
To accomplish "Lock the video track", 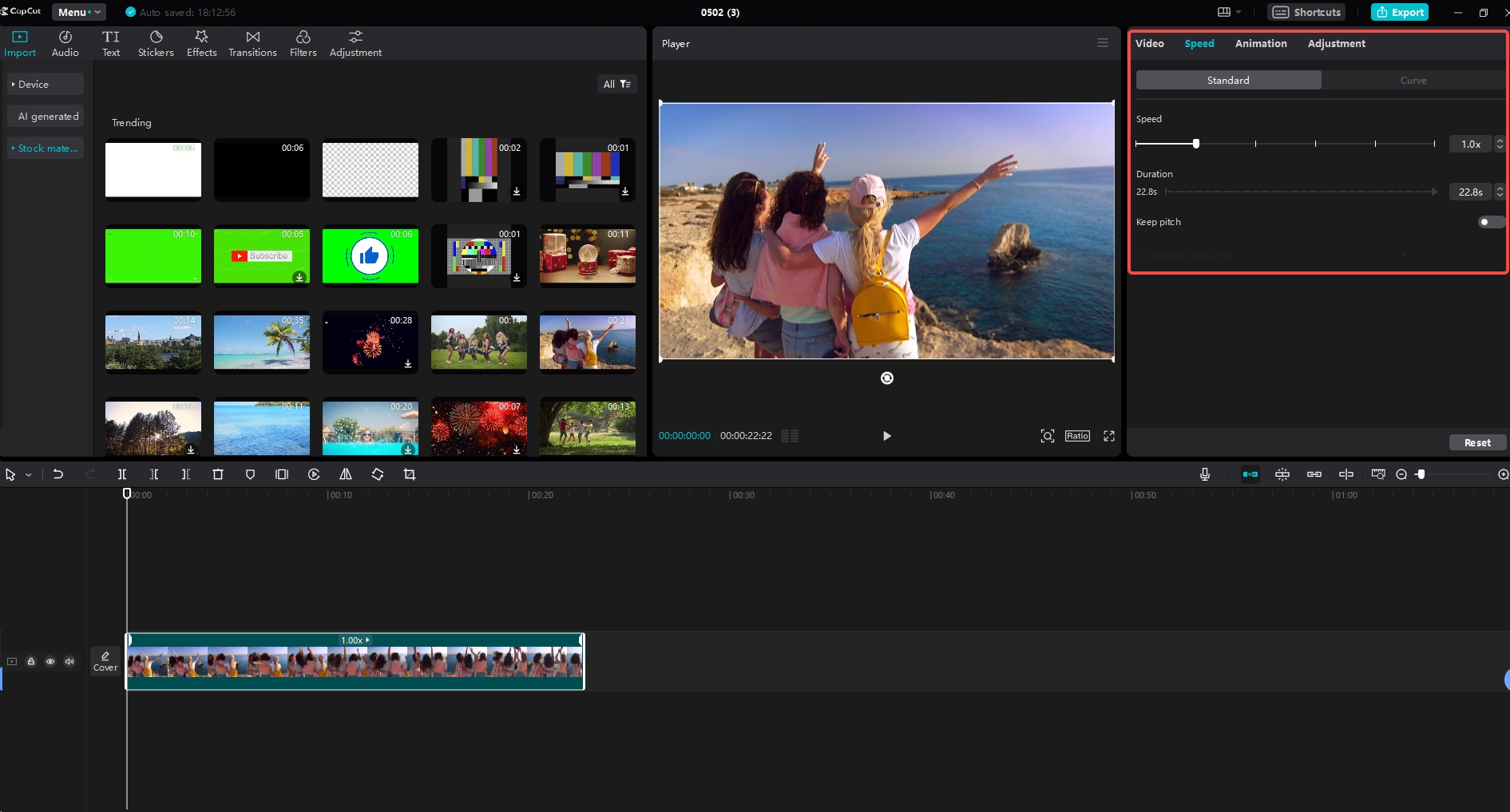I will click(x=31, y=661).
